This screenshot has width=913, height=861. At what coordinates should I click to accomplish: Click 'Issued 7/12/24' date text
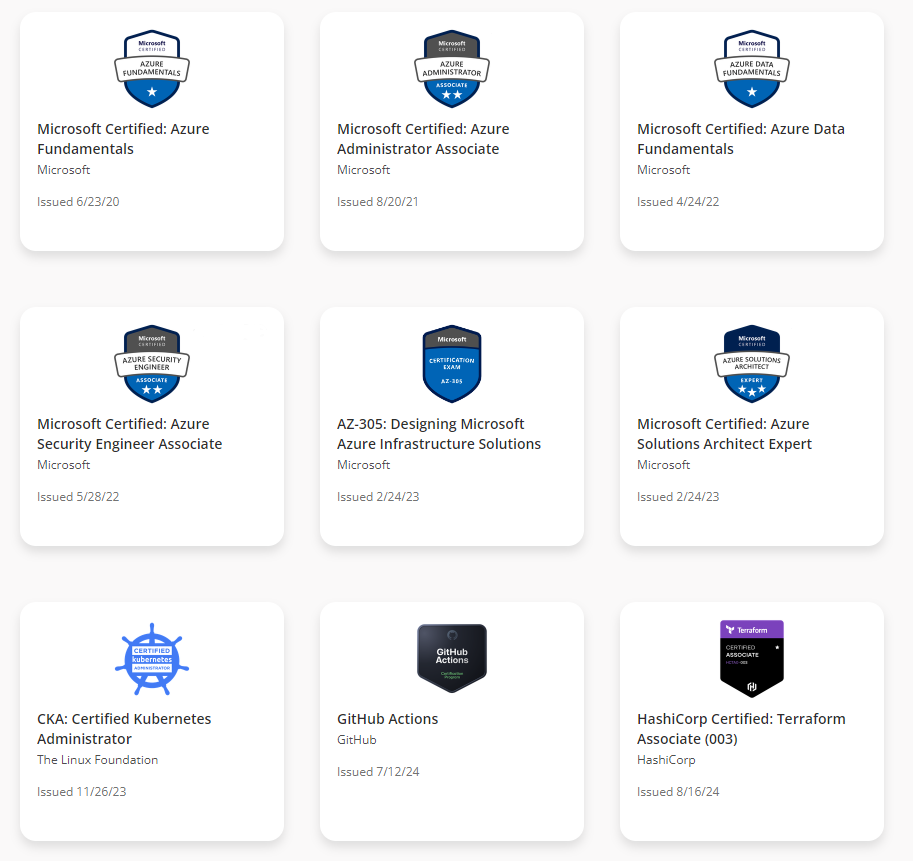378,771
